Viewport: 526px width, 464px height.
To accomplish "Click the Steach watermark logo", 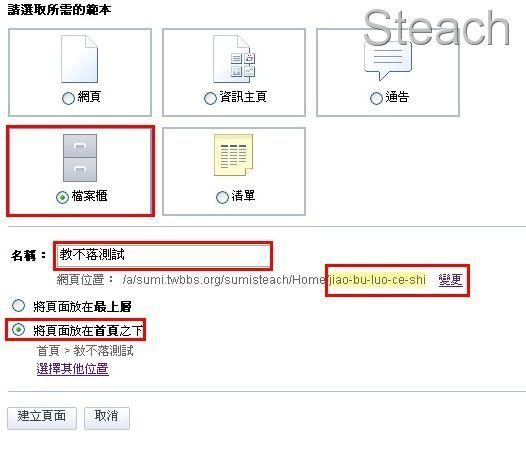I will coord(436,28).
